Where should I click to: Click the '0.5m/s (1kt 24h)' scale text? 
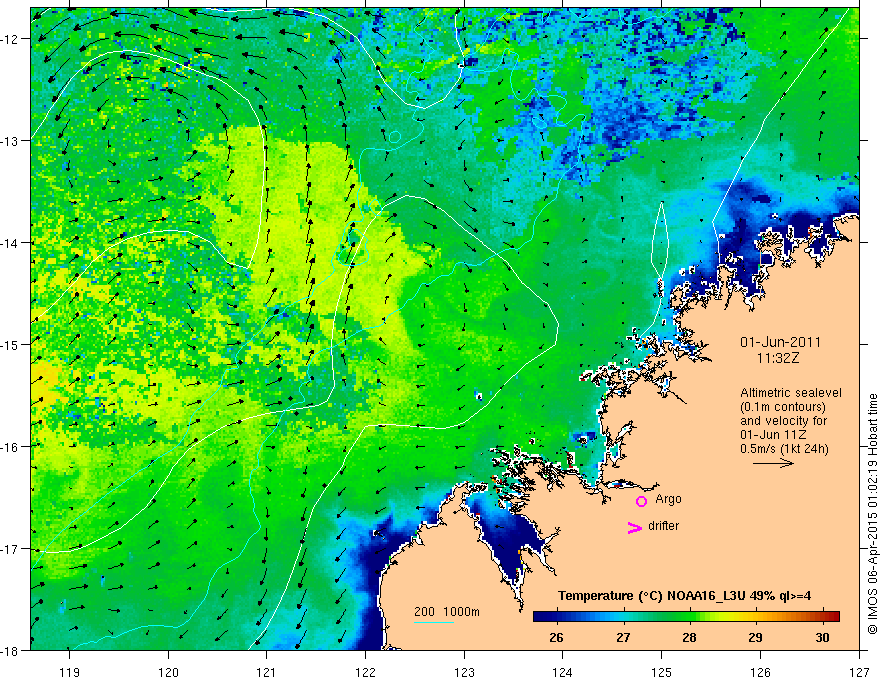pyautogui.click(x=784, y=449)
